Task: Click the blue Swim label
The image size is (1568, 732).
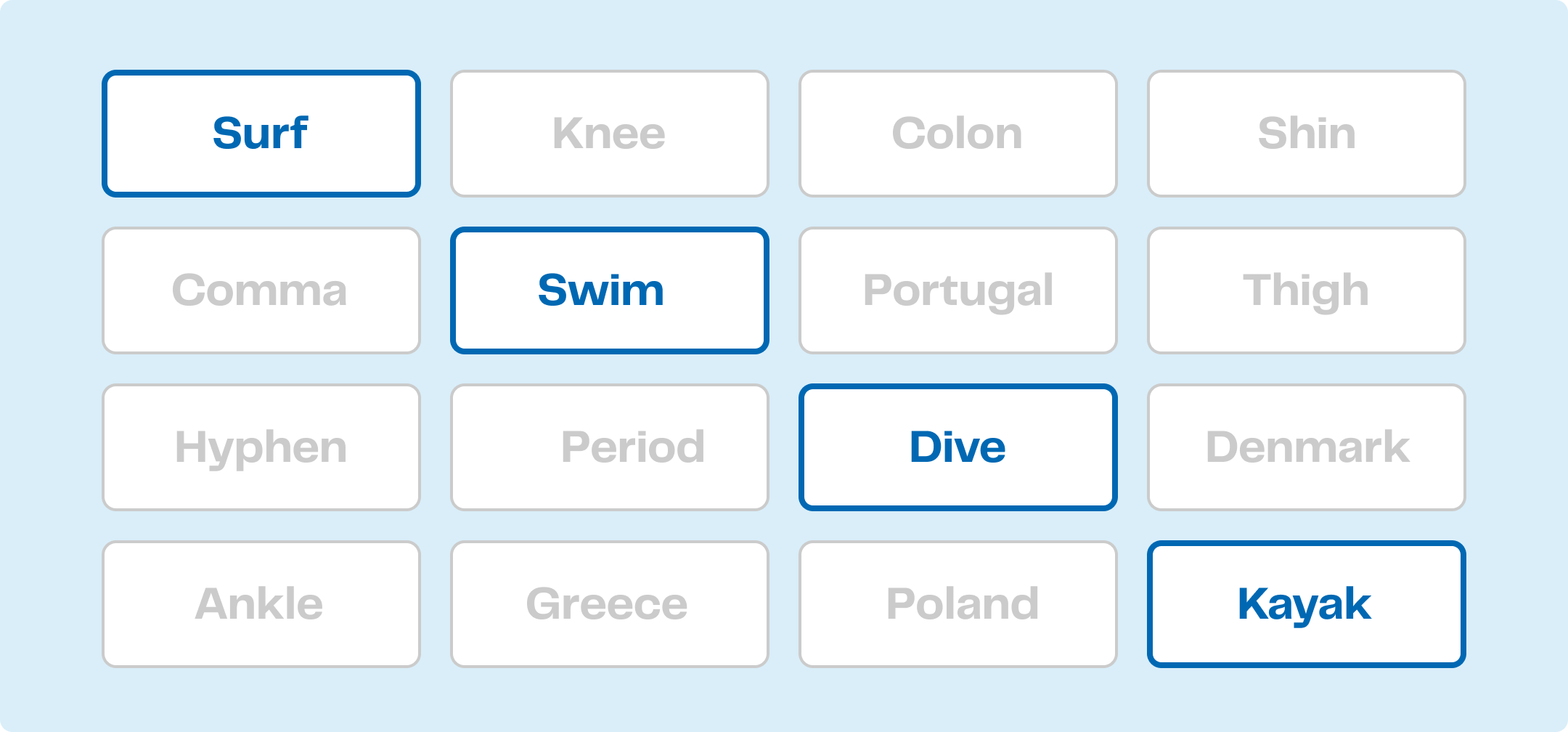Action: coord(601,290)
